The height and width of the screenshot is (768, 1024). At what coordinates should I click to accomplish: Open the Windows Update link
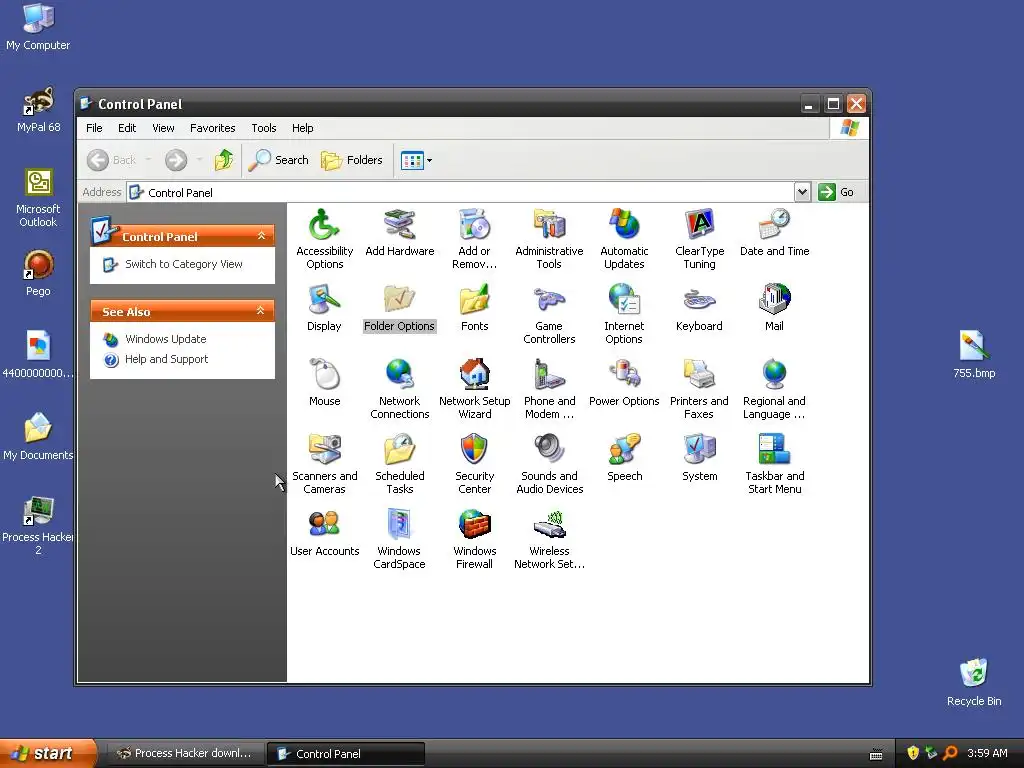(165, 339)
